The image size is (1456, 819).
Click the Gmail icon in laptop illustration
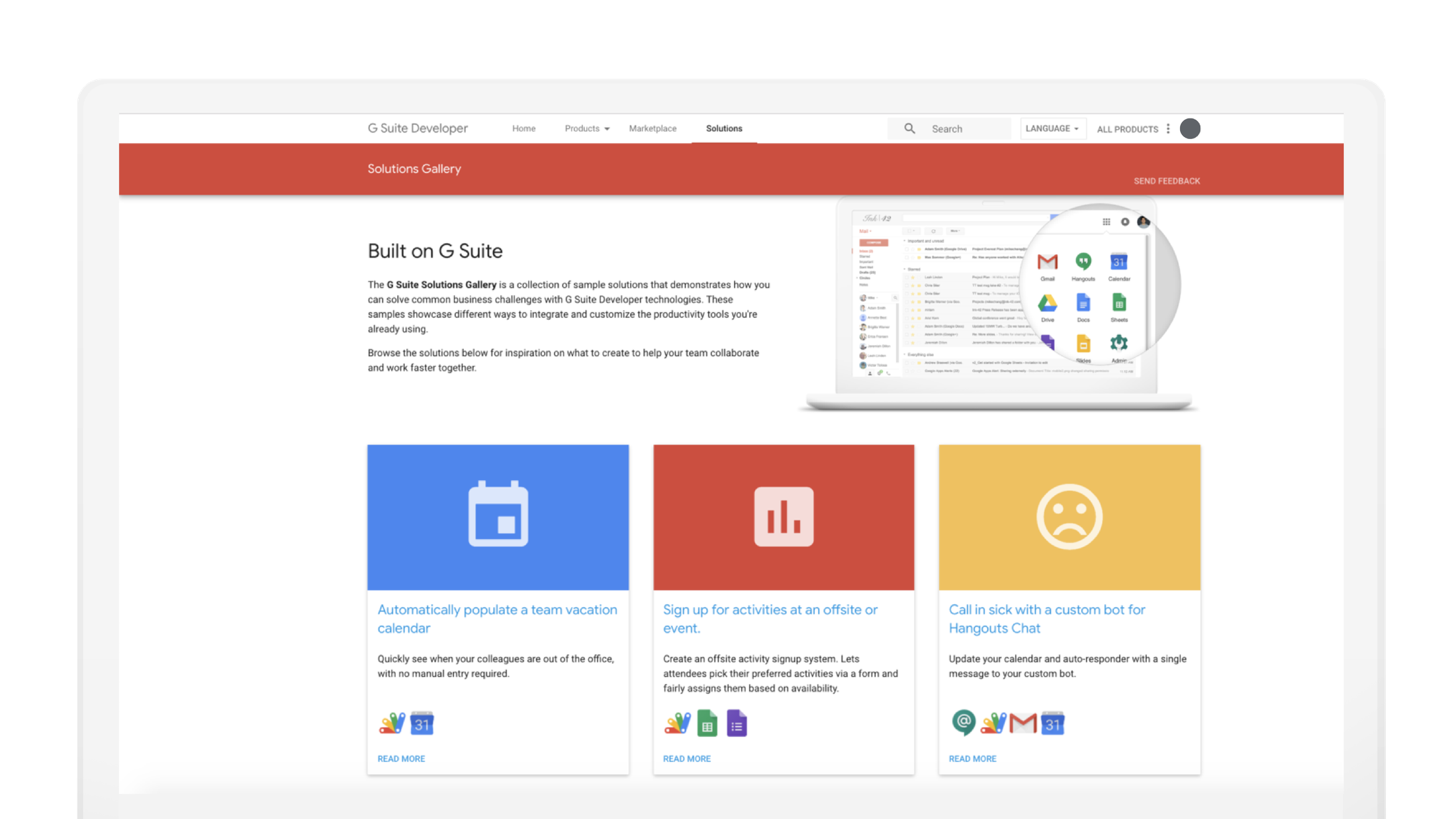point(1047,262)
